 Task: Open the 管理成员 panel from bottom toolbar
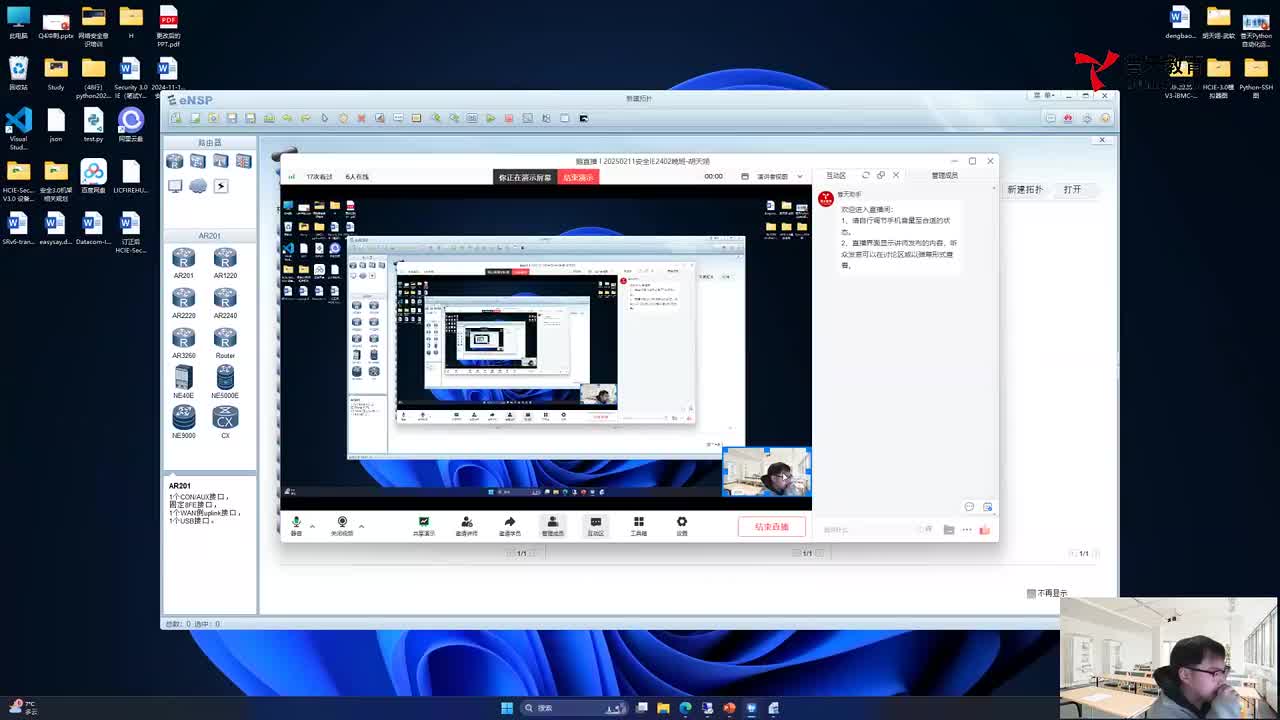click(x=552, y=525)
